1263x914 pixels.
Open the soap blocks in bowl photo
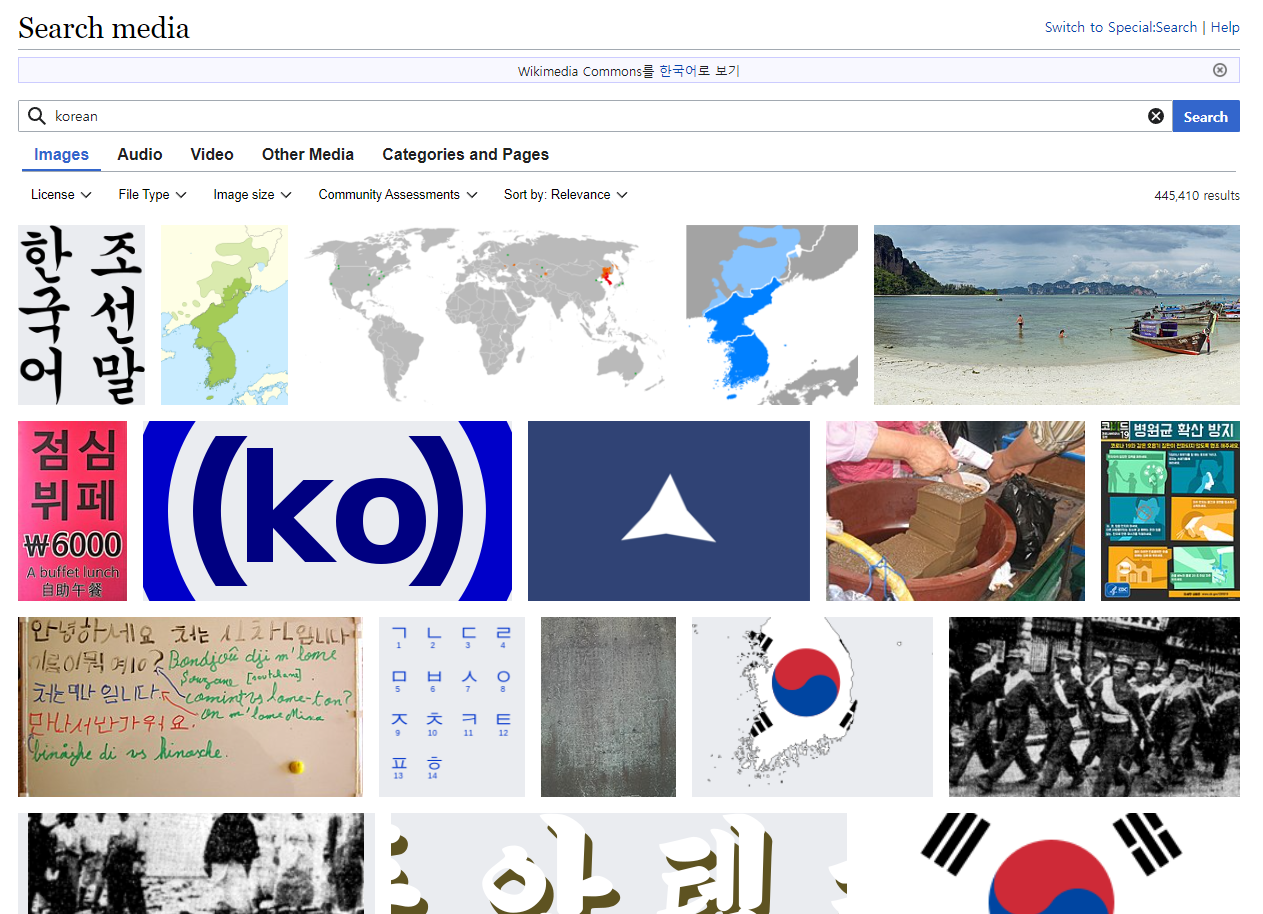[955, 511]
